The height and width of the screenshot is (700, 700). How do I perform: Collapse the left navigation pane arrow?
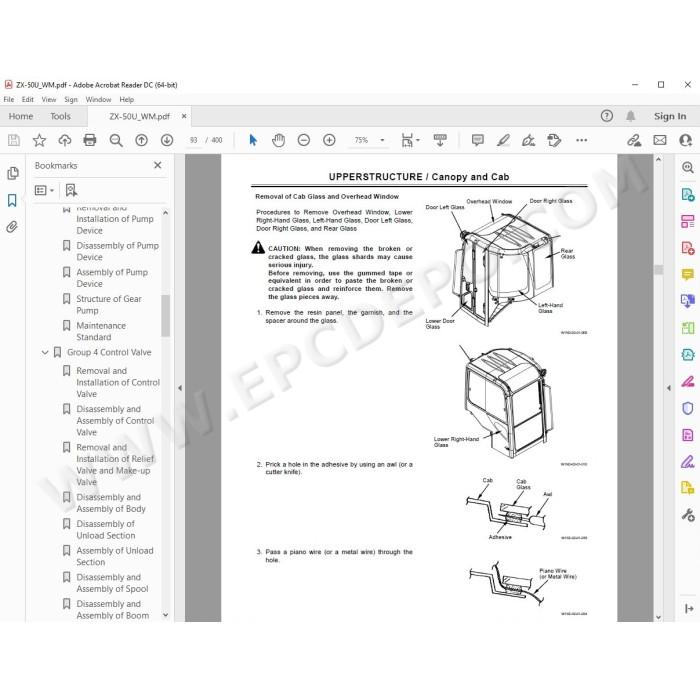(180, 388)
